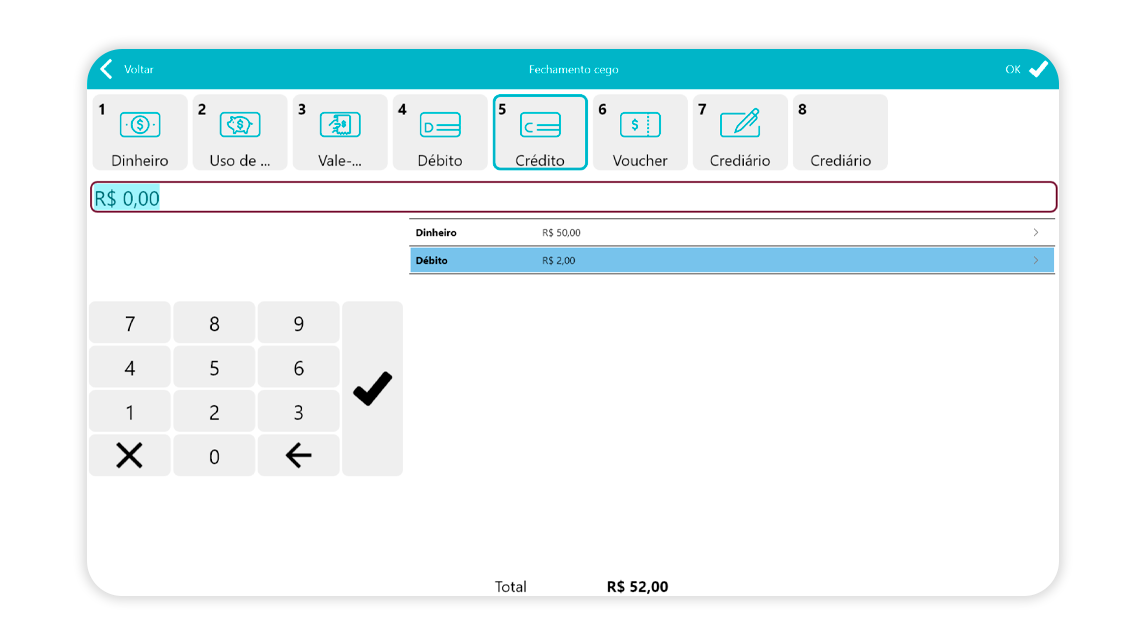Delete last digit with backspace arrow
The width and height of the screenshot is (1146, 644).
tap(298, 455)
